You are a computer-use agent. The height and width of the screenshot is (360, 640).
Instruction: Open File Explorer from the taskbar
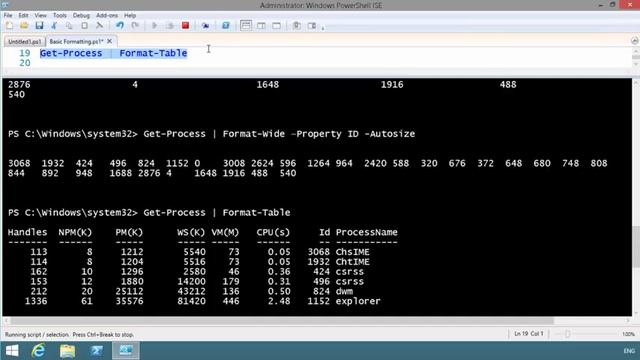point(67,351)
